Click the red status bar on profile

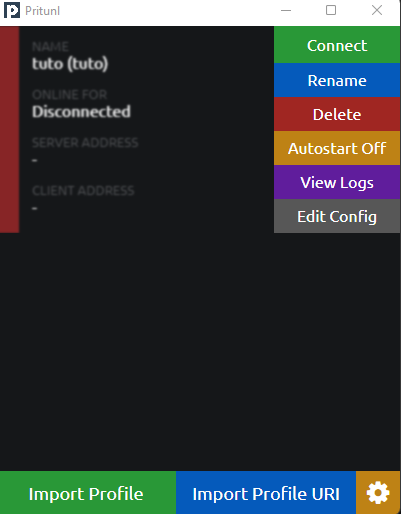pyautogui.click(x=10, y=130)
